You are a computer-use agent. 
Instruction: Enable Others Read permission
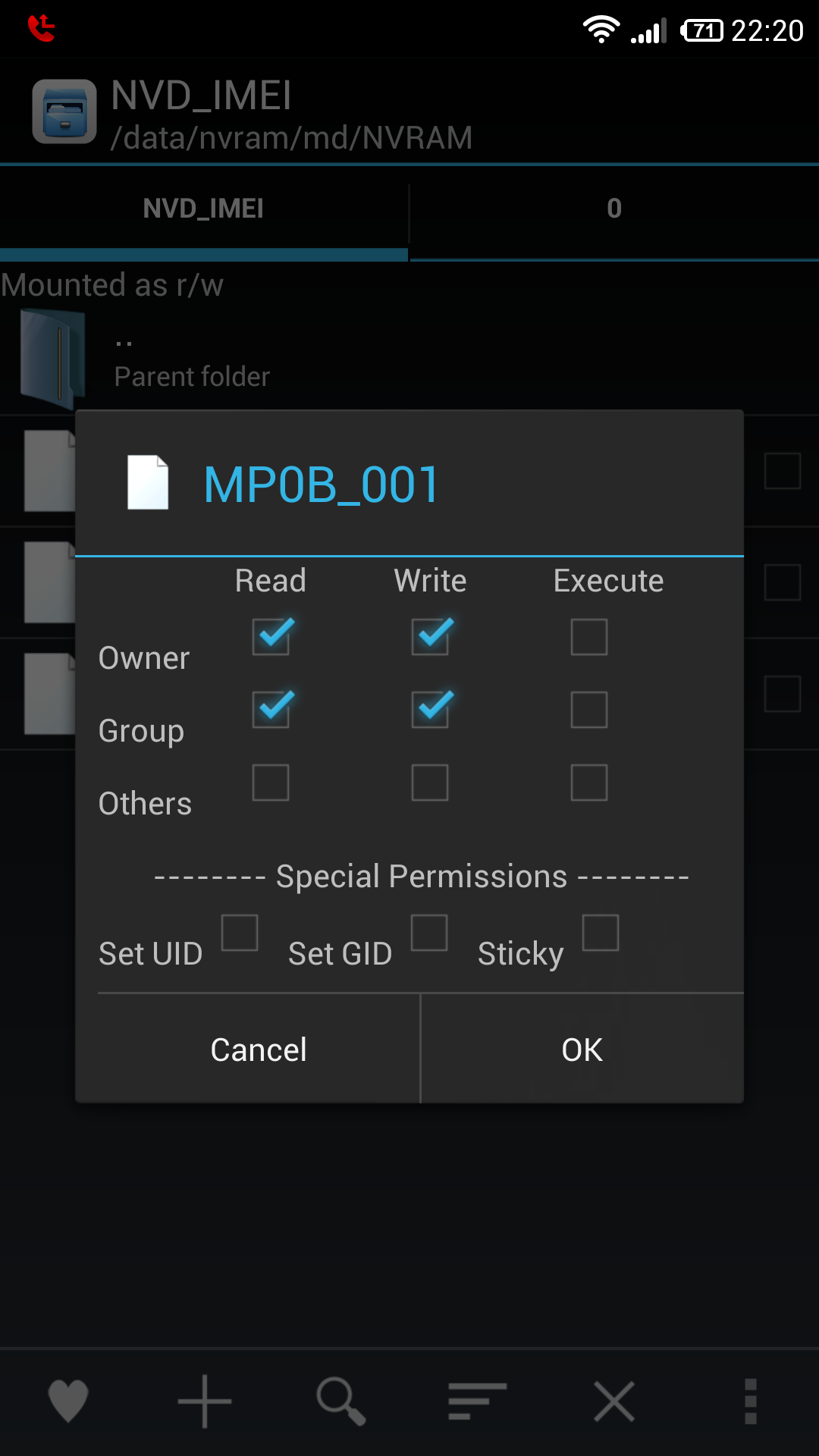point(271,783)
